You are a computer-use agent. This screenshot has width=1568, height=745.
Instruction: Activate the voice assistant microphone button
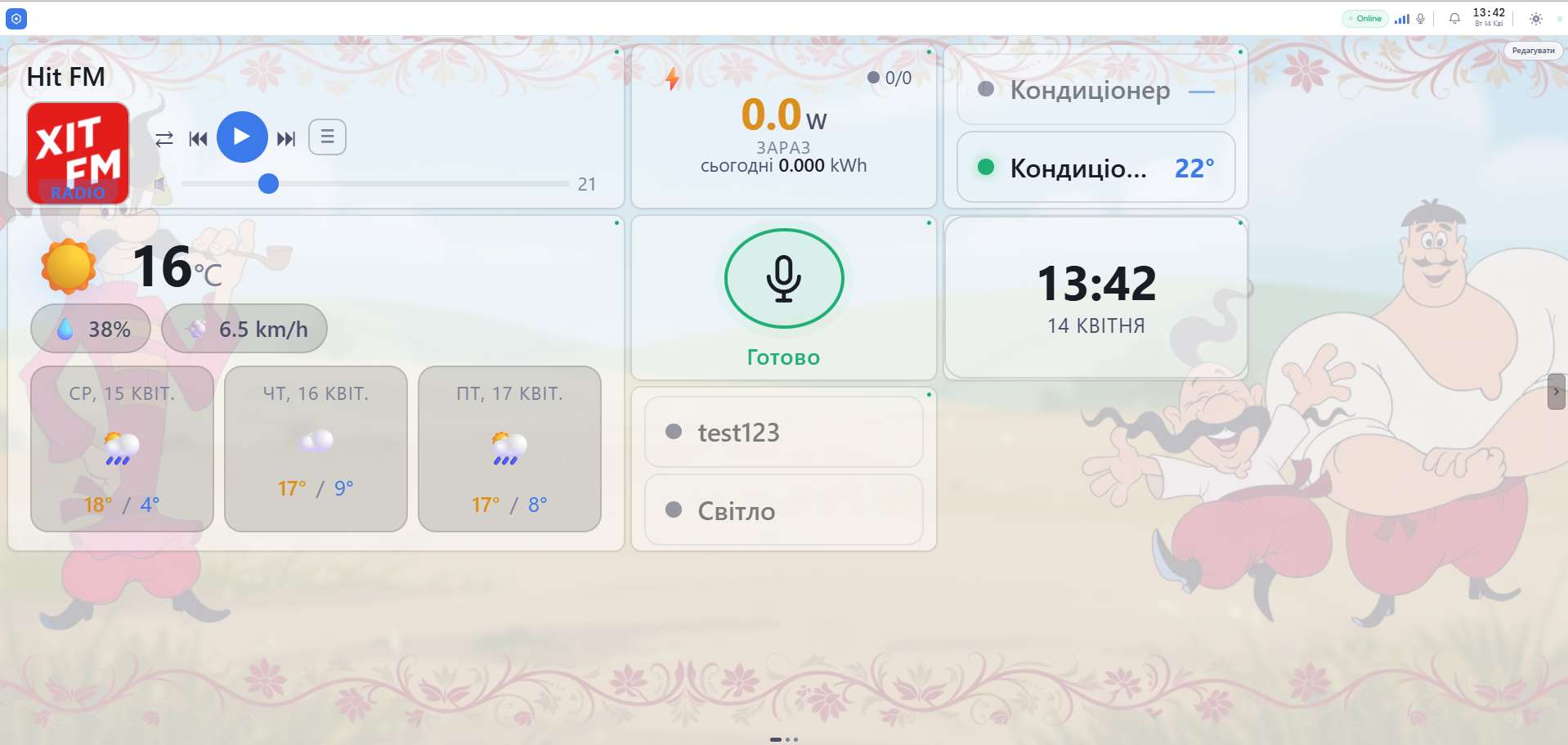(784, 278)
